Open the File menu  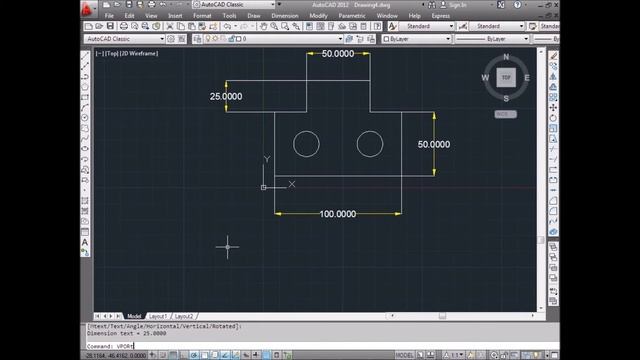[x=109, y=16]
